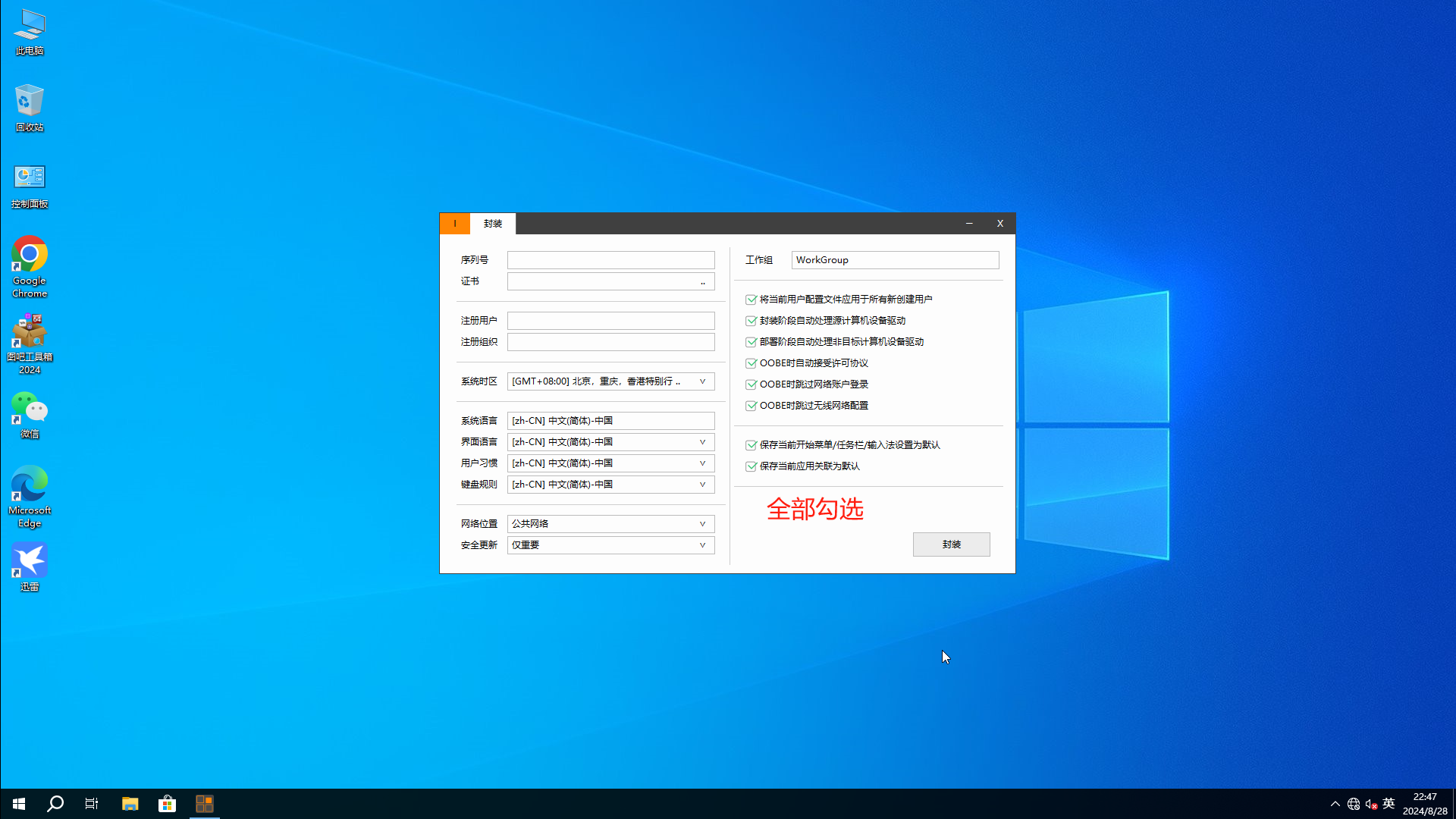1456x819 pixels.
Task: Click the 封装 button to start sealing
Action: [951, 544]
